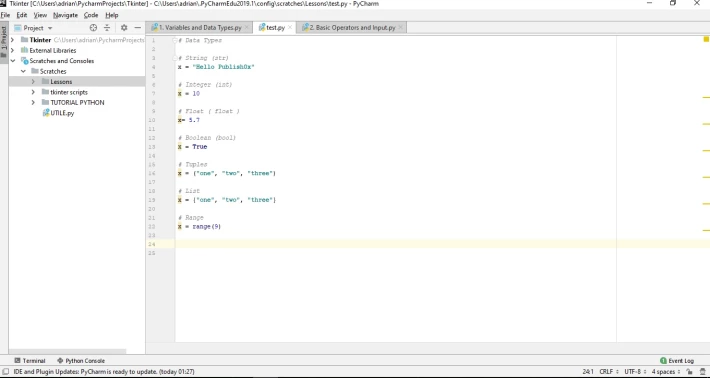Open the Help menu
The height and width of the screenshot is (378, 710).
(112, 15)
